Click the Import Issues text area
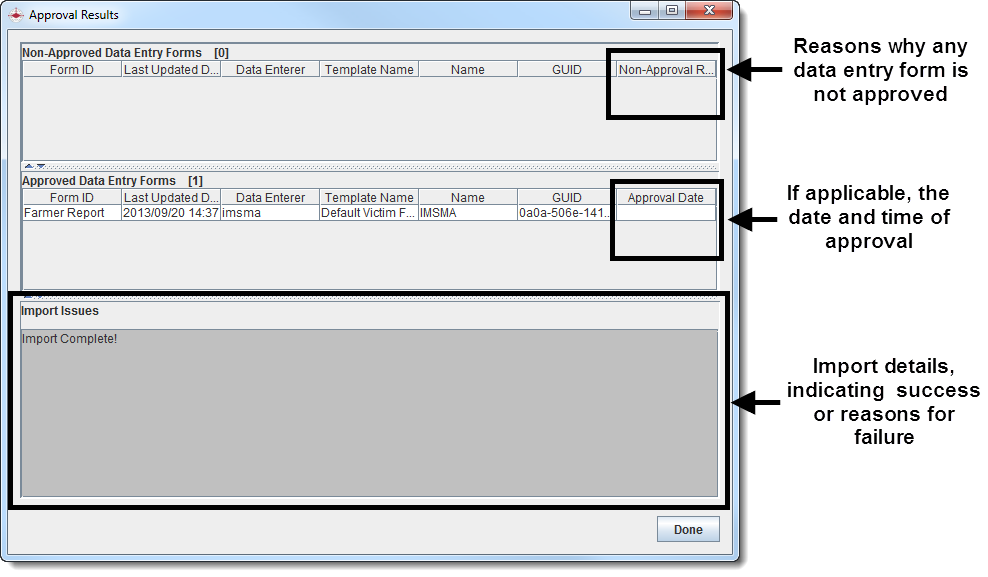988x577 pixels. click(x=369, y=412)
